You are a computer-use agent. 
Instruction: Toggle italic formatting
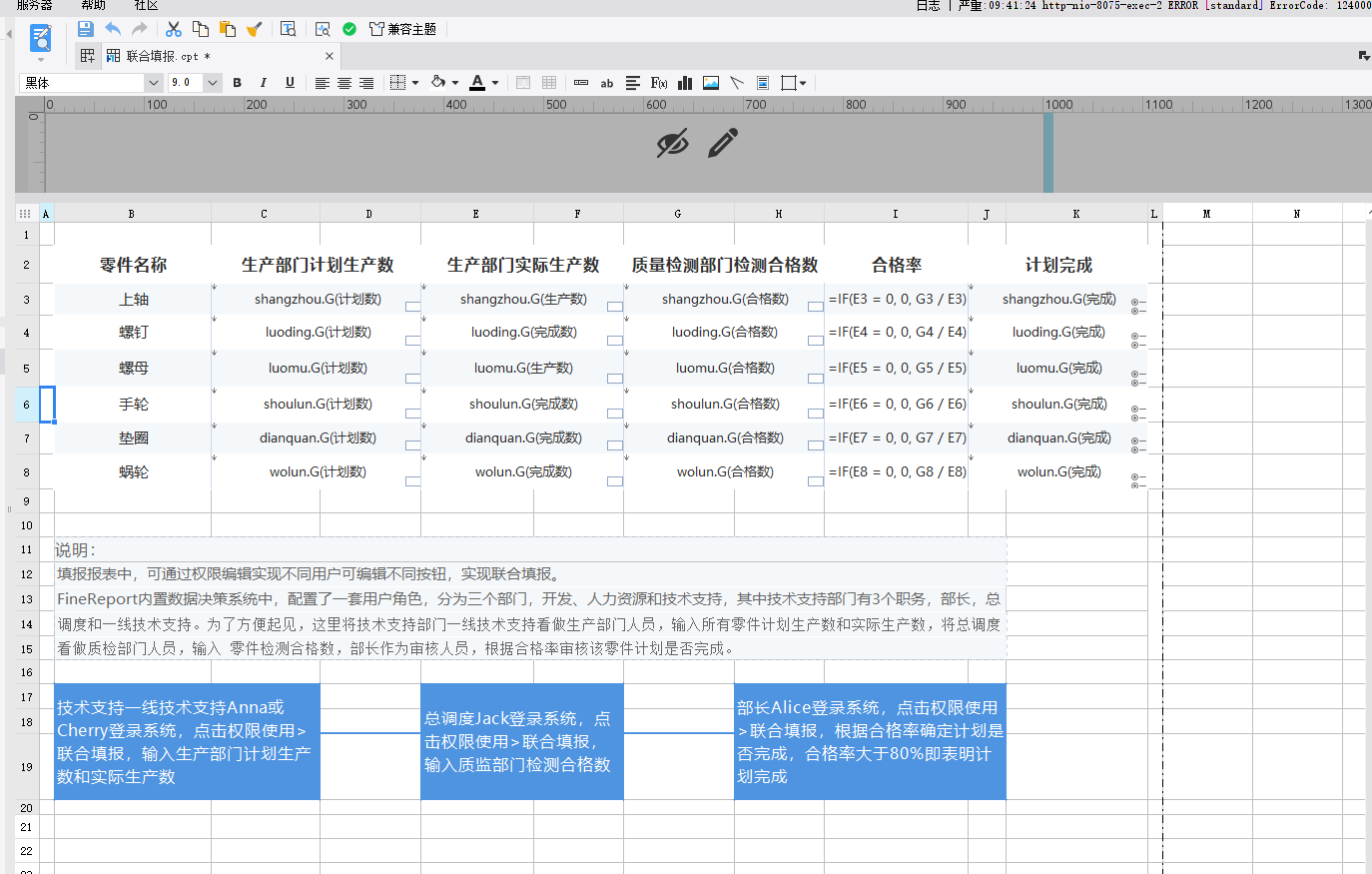point(264,83)
